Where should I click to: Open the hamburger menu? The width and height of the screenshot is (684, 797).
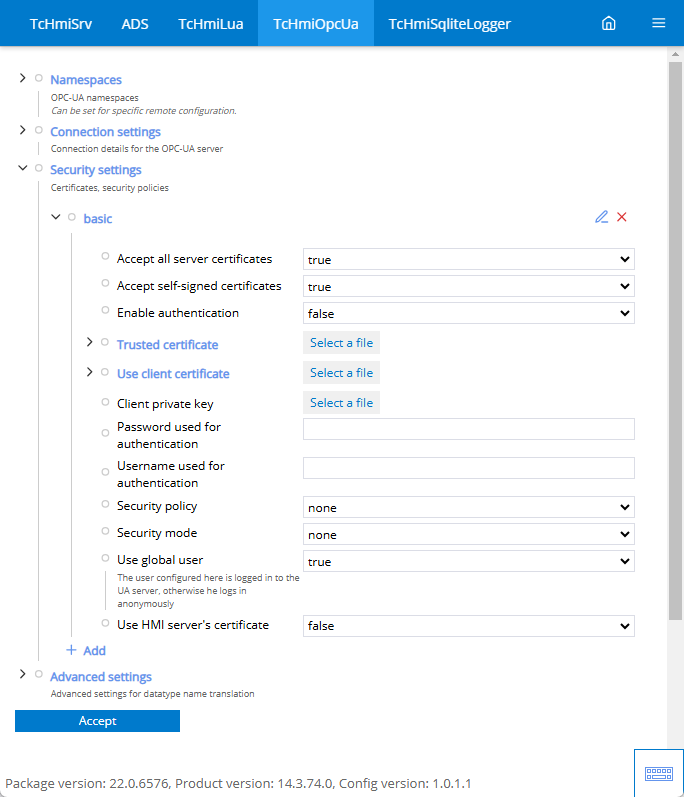tap(659, 23)
